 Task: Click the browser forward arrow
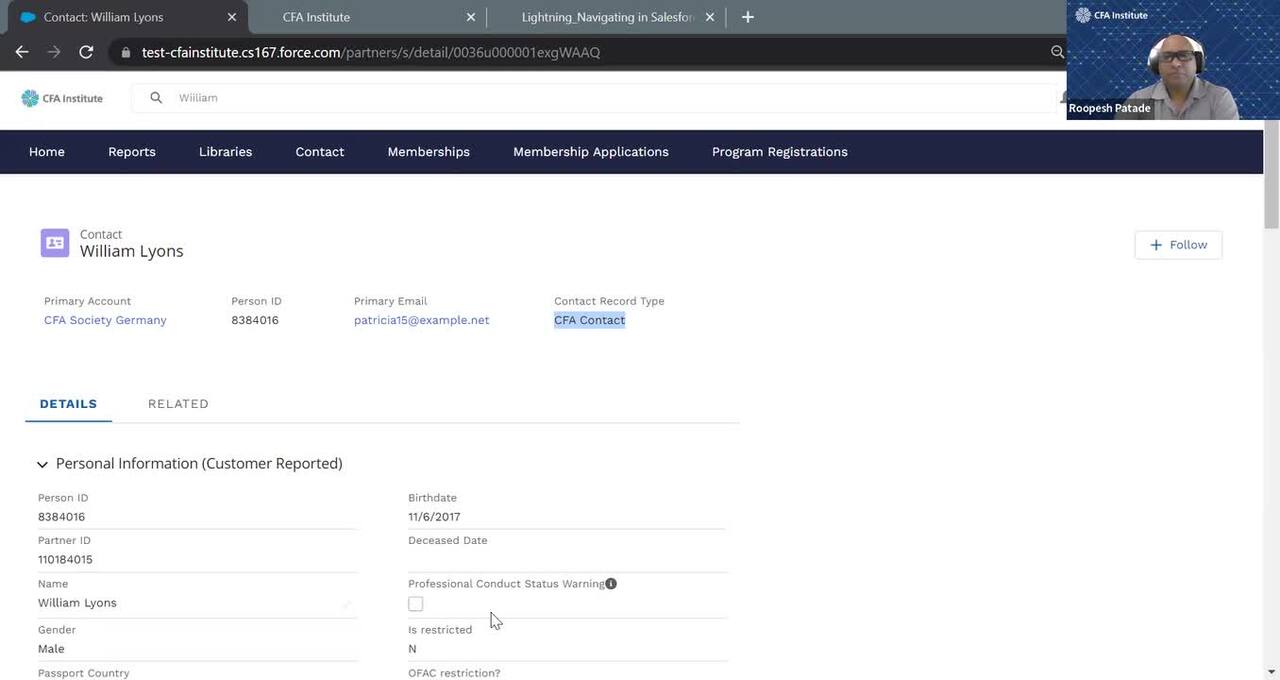point(54,52)
